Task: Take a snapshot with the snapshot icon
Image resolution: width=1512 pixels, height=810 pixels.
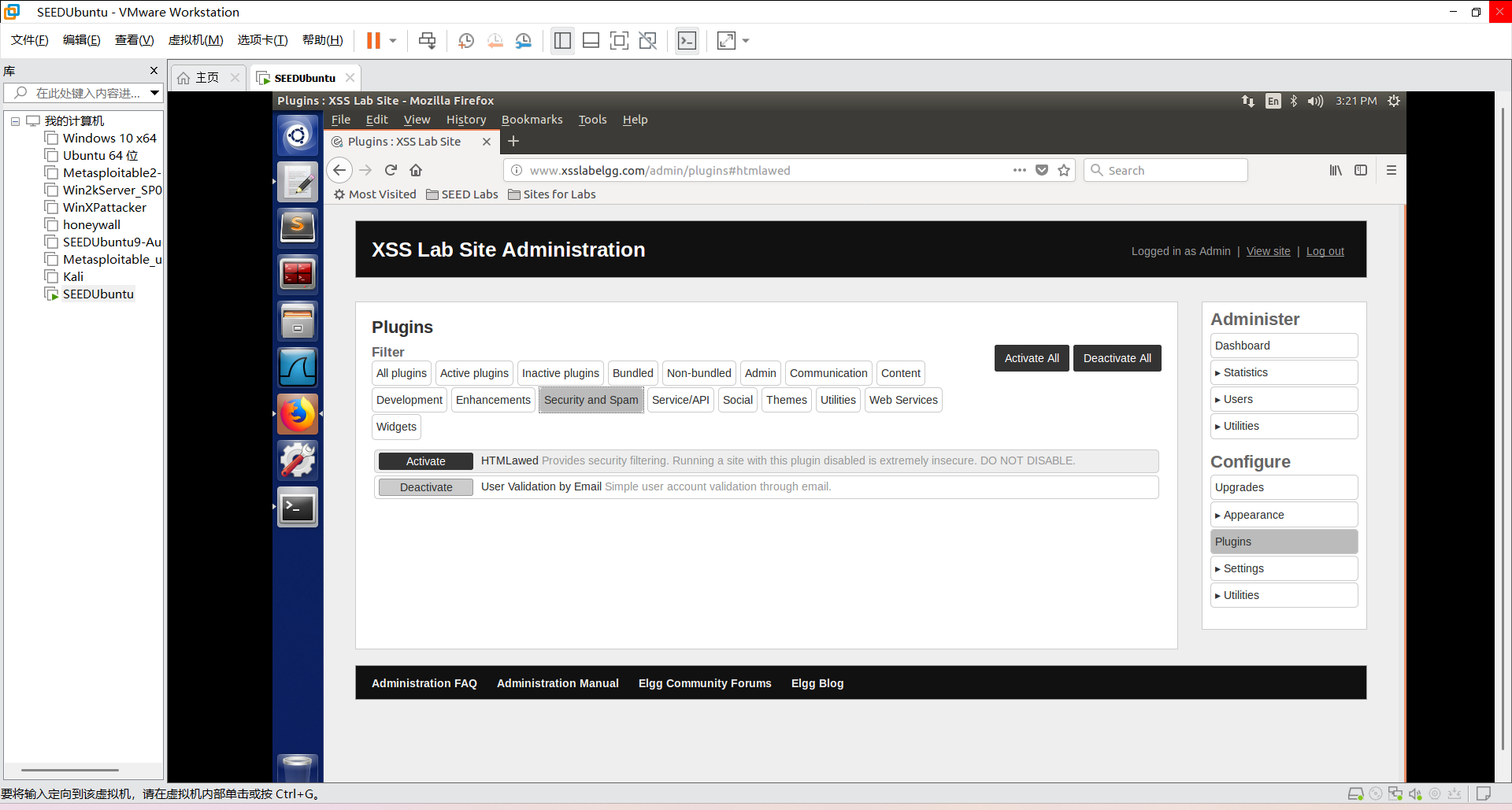Action: [466, 40]
